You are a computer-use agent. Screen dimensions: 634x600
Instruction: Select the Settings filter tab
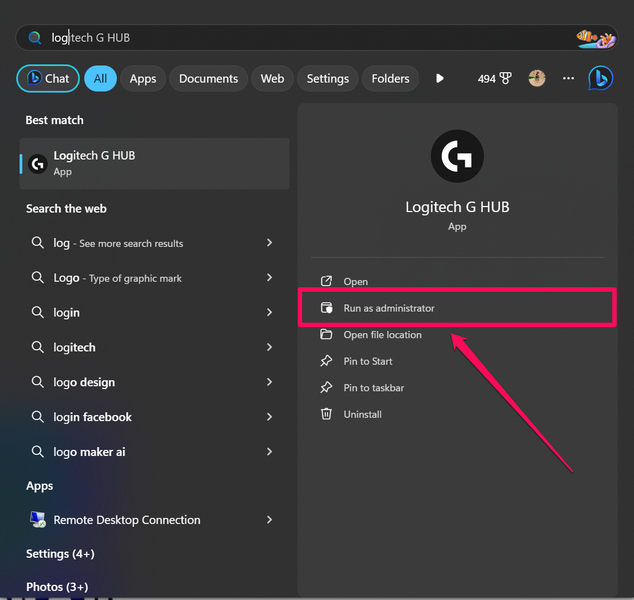coord(327,78)
